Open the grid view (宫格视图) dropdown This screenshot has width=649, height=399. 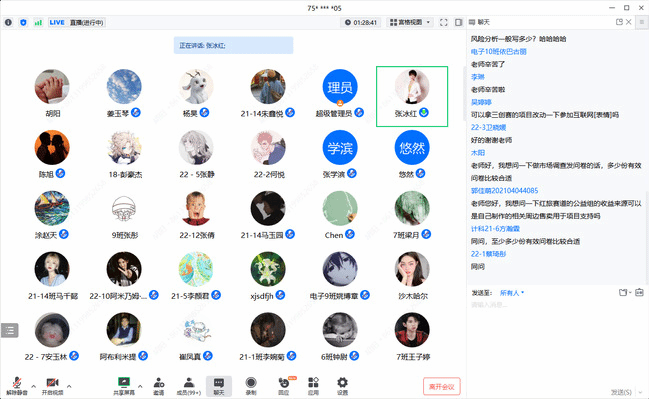click(410, 22)
